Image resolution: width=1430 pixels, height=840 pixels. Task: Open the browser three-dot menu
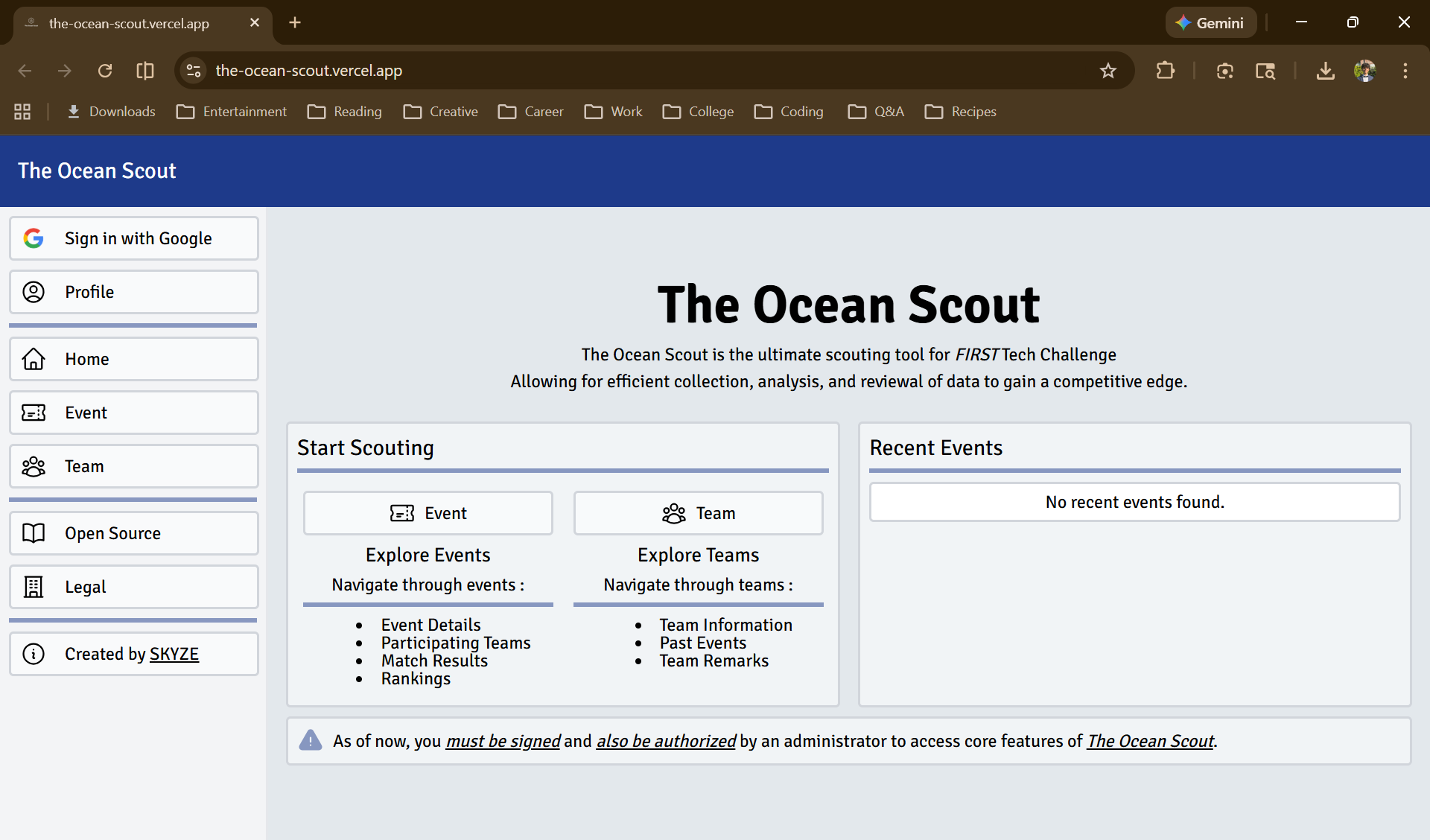tap(1405, 71)
